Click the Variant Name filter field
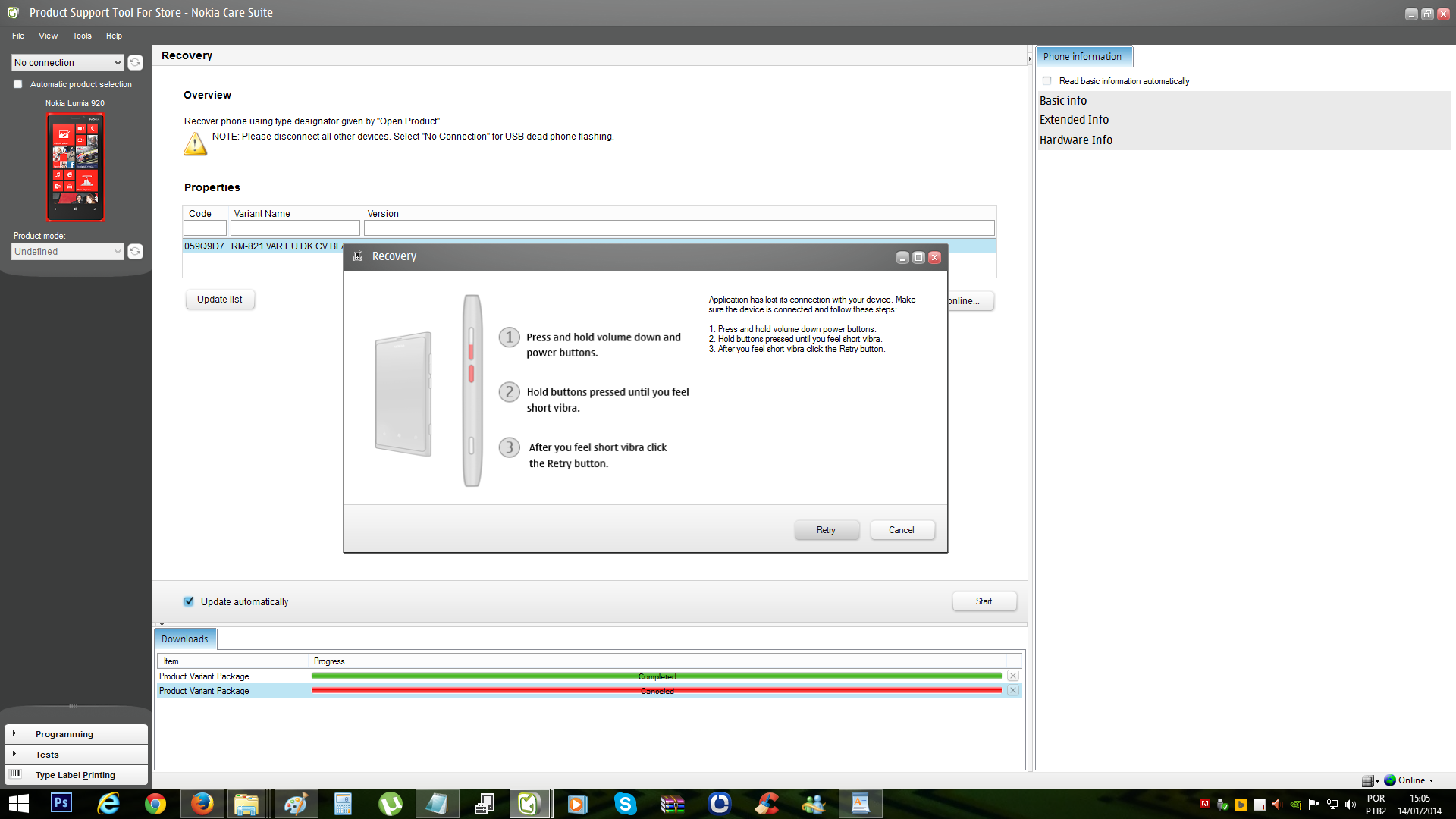 point(295,227)
